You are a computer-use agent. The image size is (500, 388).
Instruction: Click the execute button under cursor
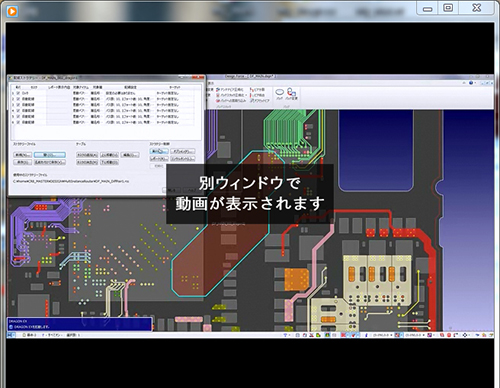tap(159, 151)
